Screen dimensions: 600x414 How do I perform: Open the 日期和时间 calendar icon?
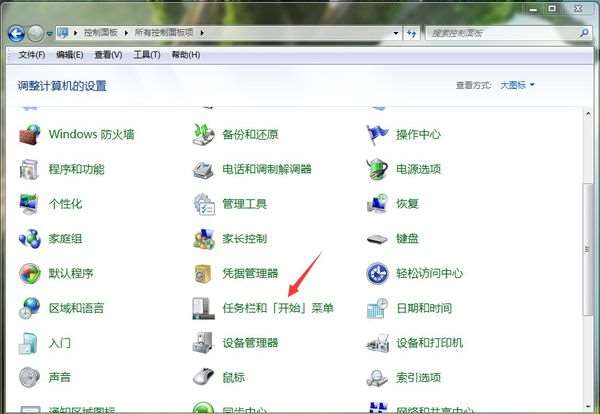coord(377,308)
